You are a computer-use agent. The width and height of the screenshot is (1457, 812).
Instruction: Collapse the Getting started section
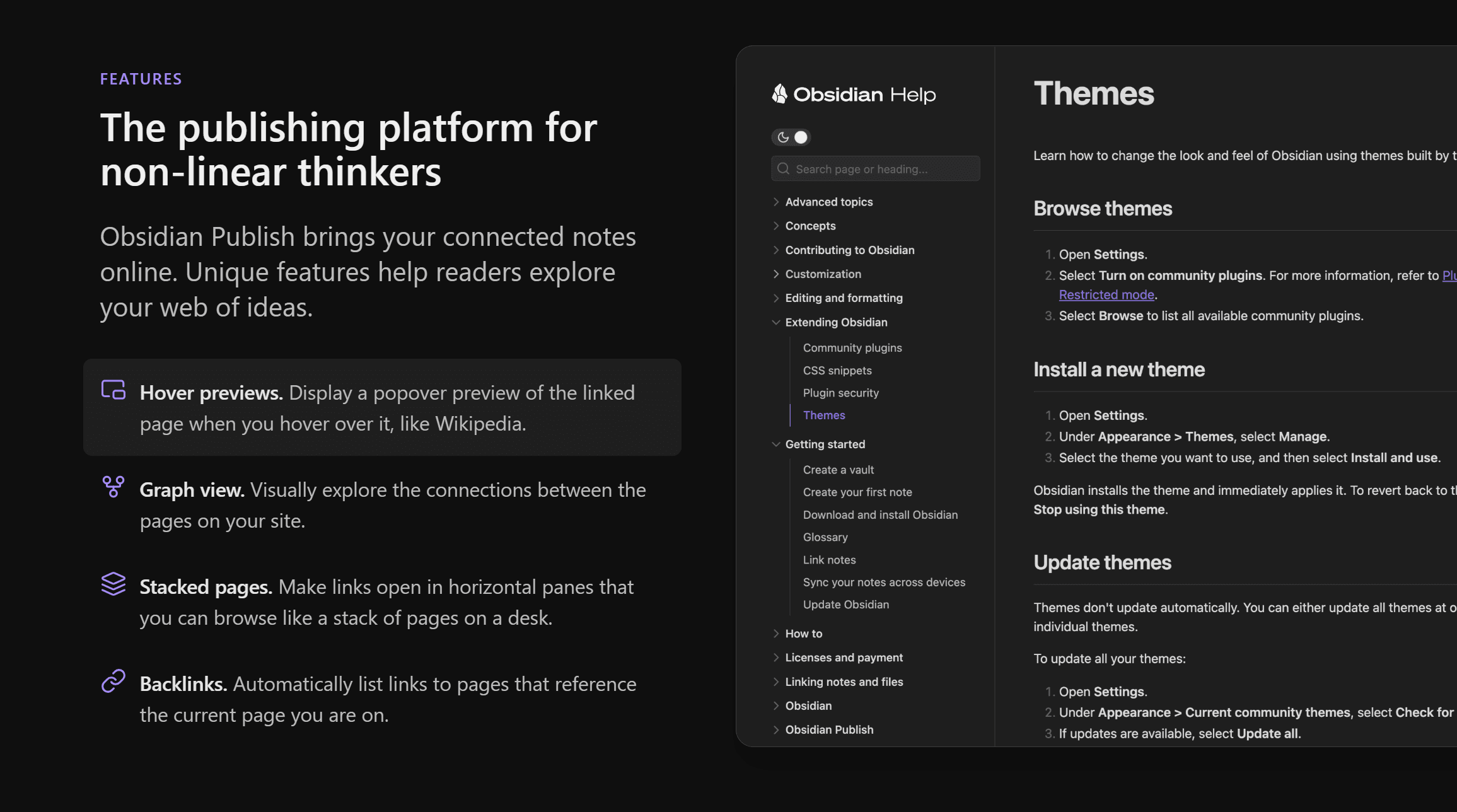pos(776,444)
